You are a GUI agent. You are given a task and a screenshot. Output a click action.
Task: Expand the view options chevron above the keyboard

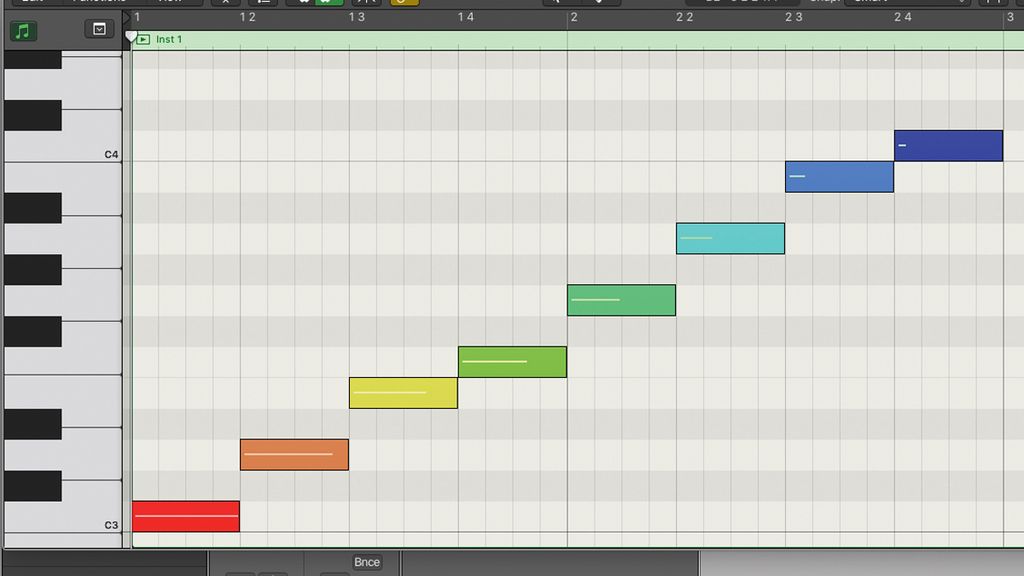tap(97, 31)
